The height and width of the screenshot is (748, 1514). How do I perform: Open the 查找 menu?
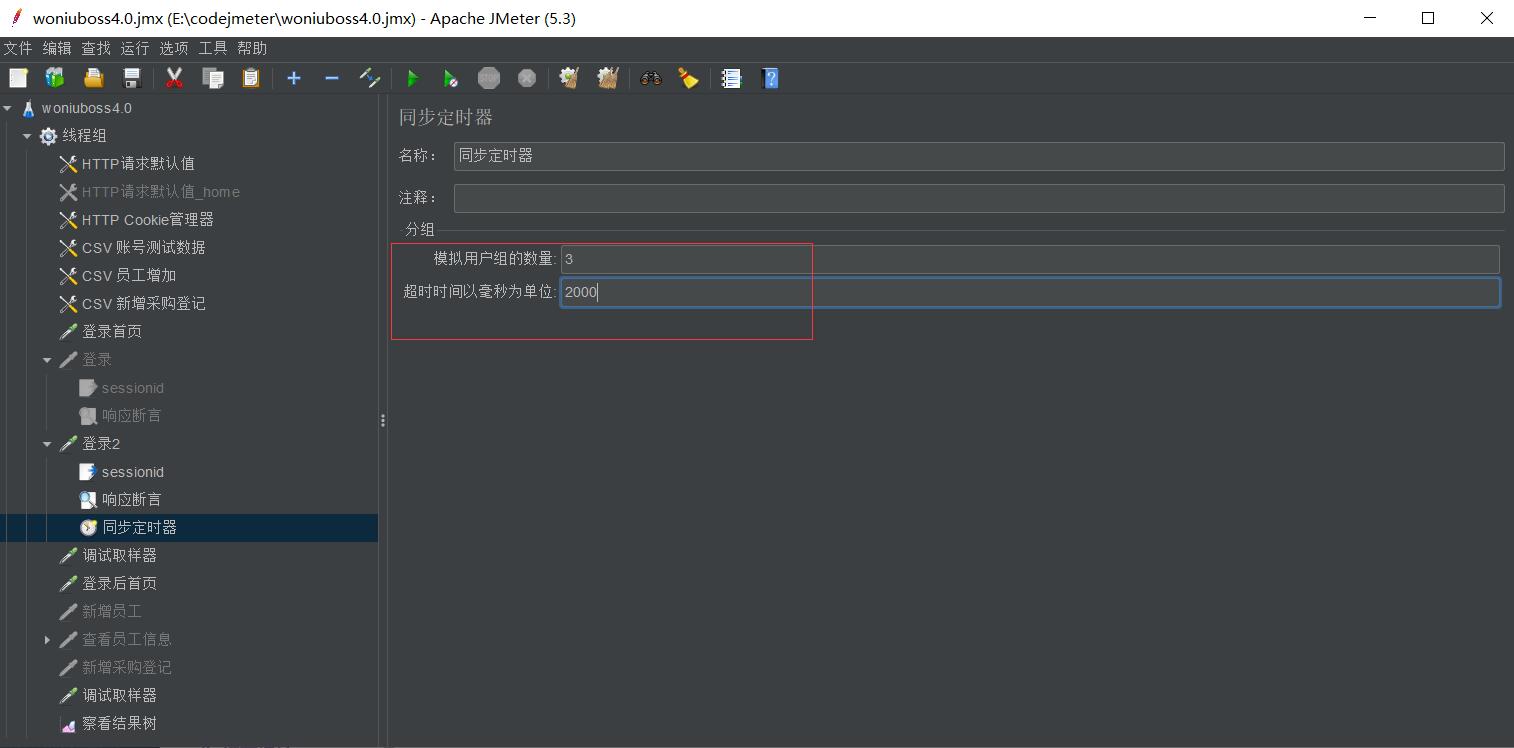coord(96,48)
